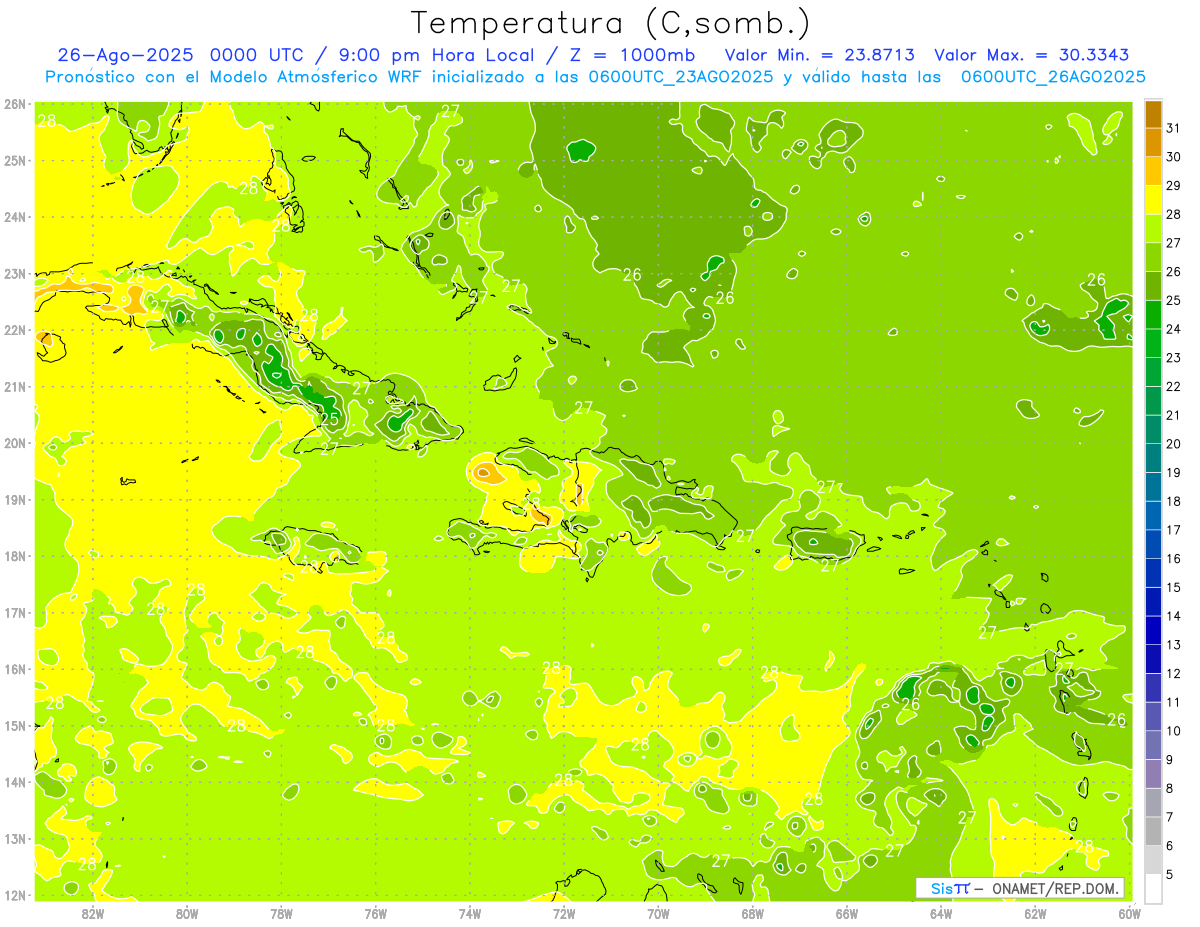
Task: Pick color bar swatch between 19 and 20
Action: pos(1153,458)
